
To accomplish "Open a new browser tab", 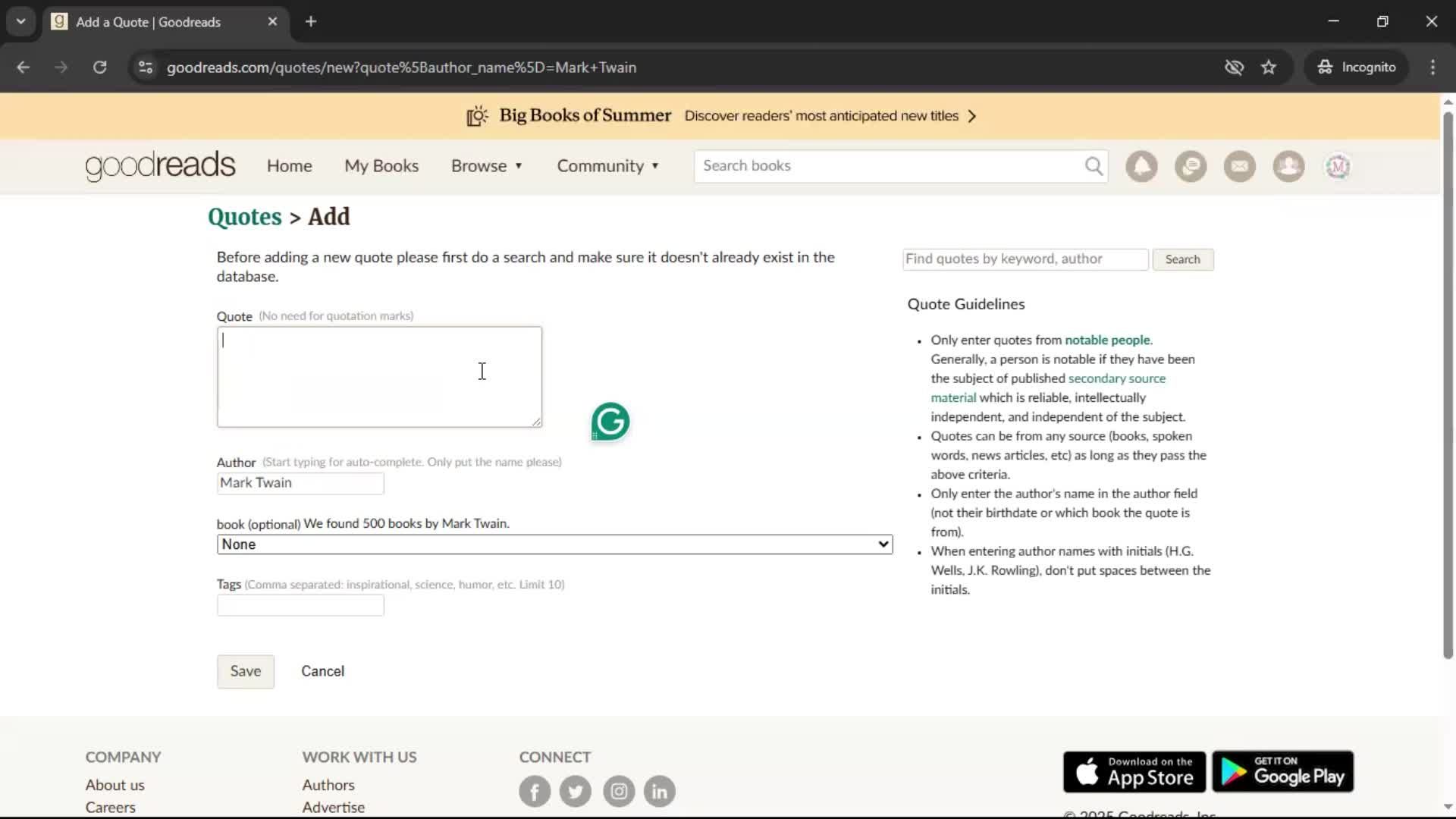I will coord(311,22).
